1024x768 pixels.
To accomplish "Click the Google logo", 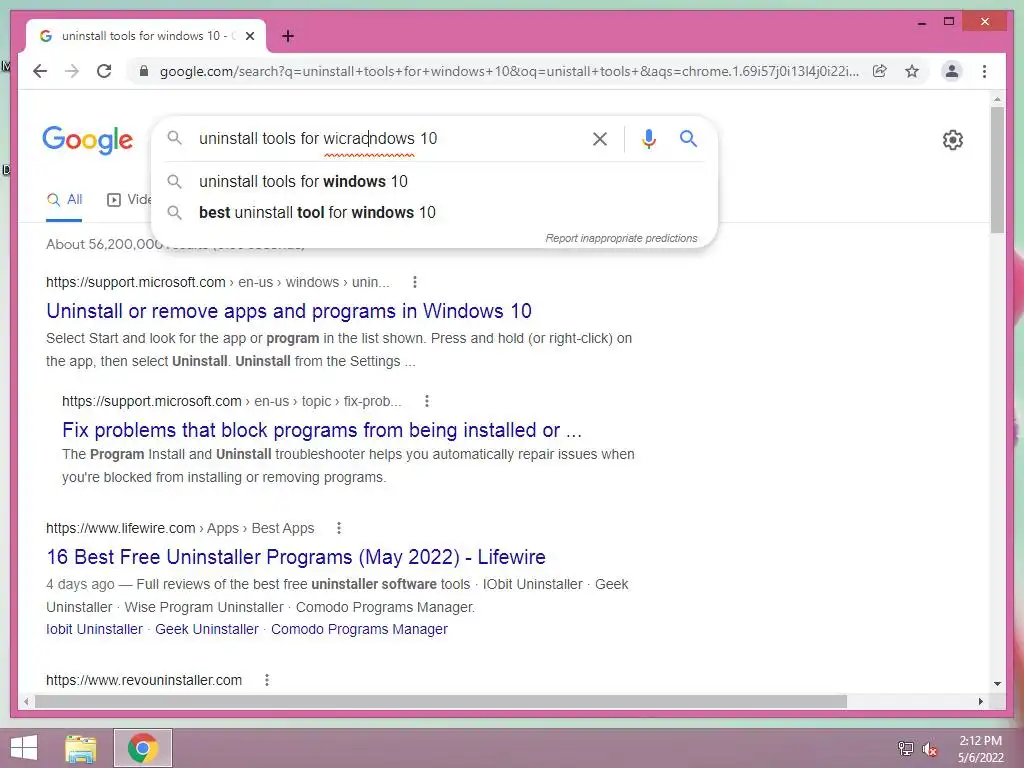I will point(88,140).
